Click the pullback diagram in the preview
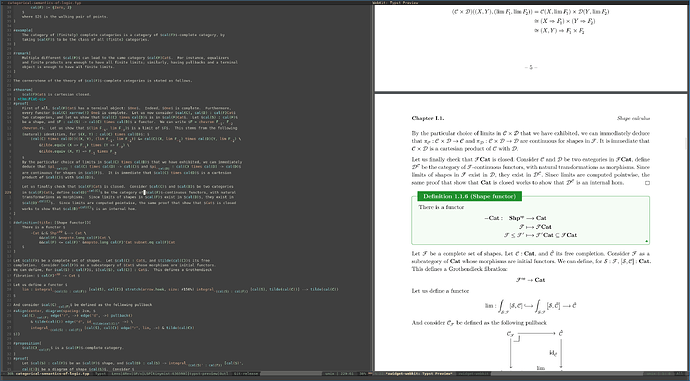Screen dimensions: 690x381 click(x=535, y=350)
